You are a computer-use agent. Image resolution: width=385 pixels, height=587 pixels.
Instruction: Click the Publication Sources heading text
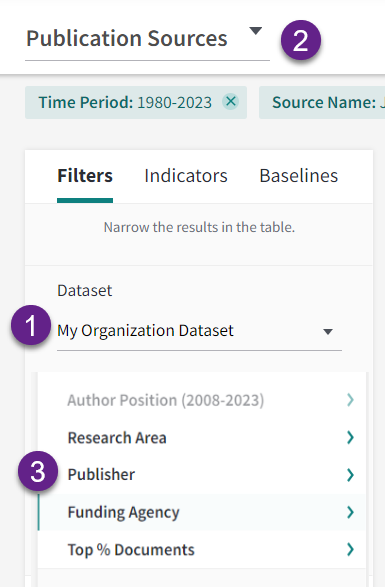pyautogui.click(x=127, y=39)
